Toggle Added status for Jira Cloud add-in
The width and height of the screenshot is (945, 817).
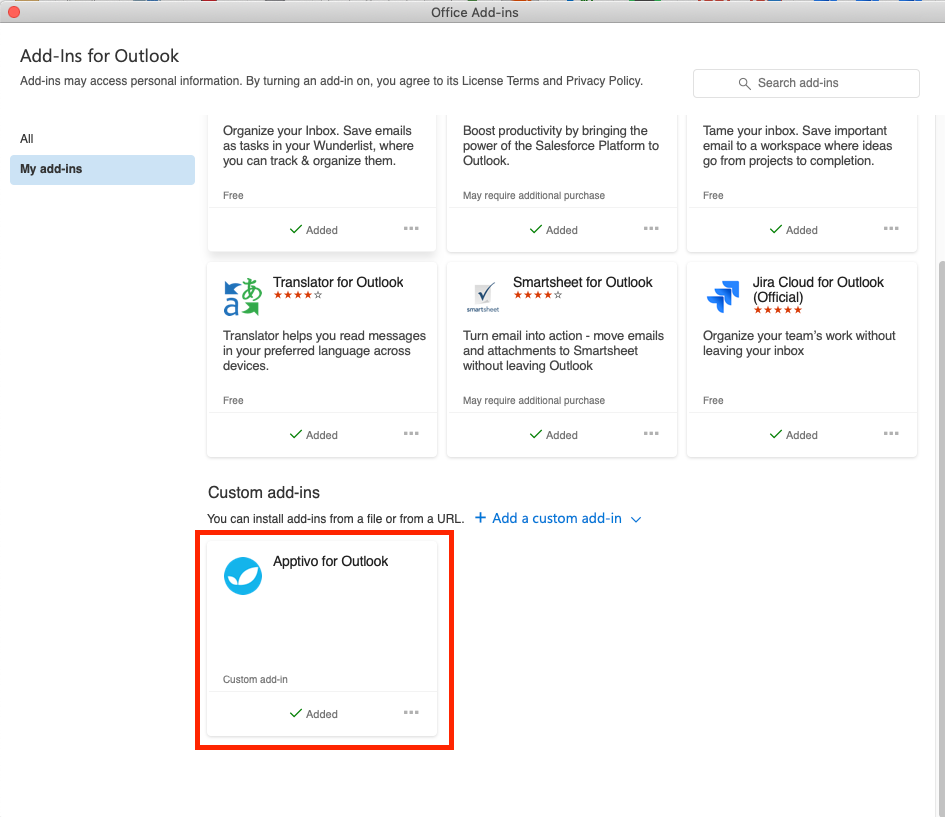[x=793, y=435]
